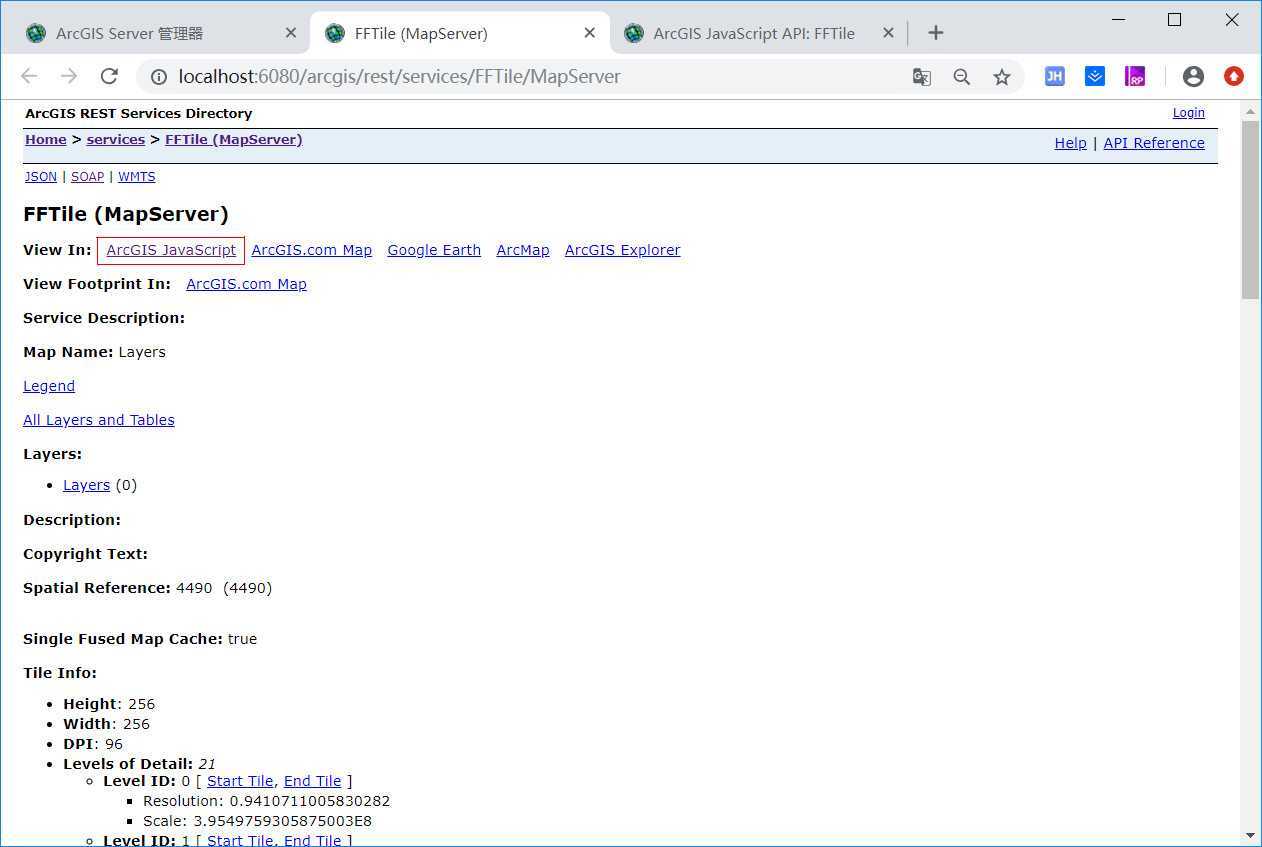Click the Single Fused Map Cache label
The height and width of the screenshot is (847, 1262).
(x=123, y=639)
